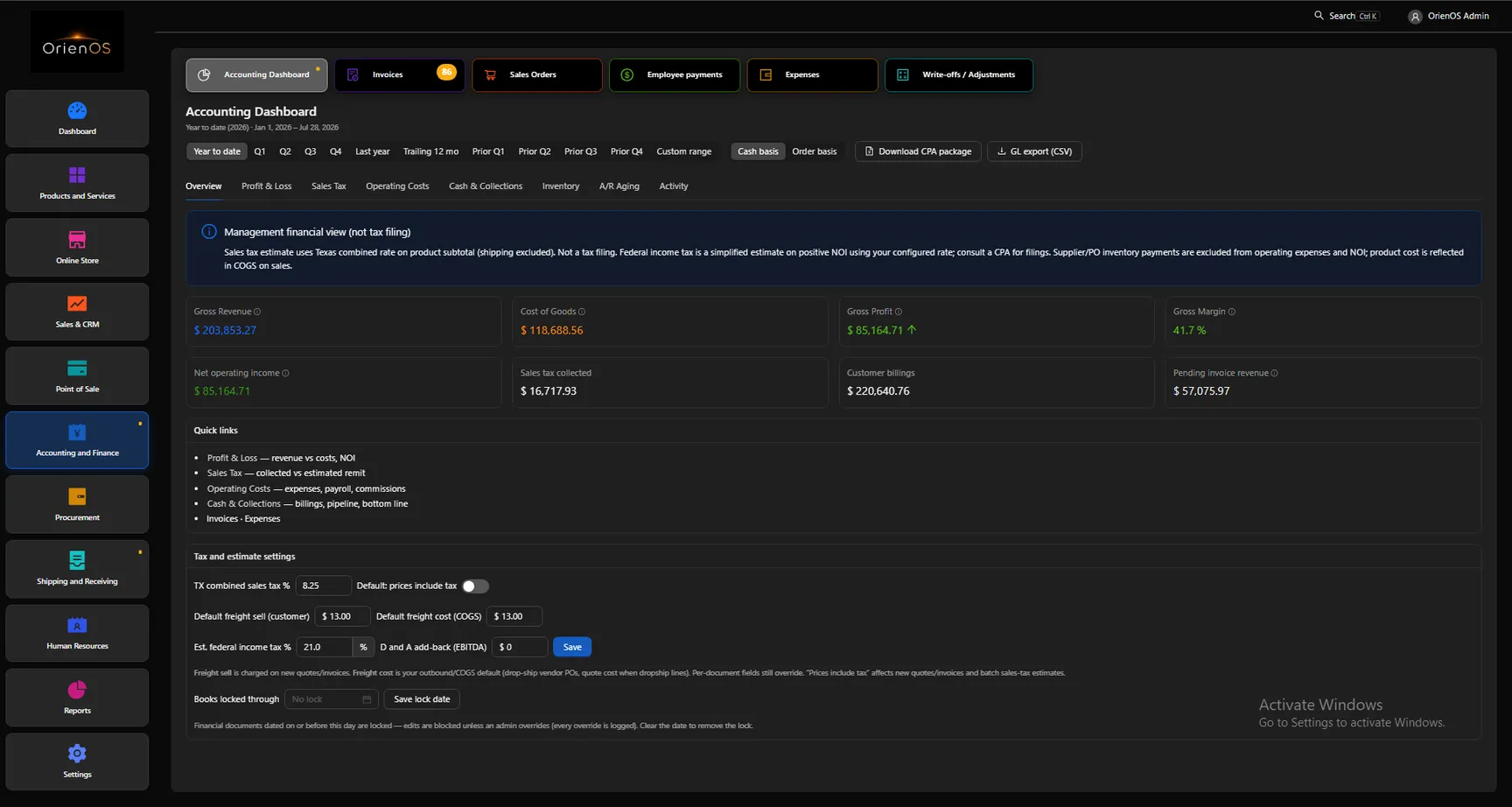The width and height of the screenshot is (1512, 807).
Task: Click Default freight cost (COGS) input
Action: pos(514,616)
